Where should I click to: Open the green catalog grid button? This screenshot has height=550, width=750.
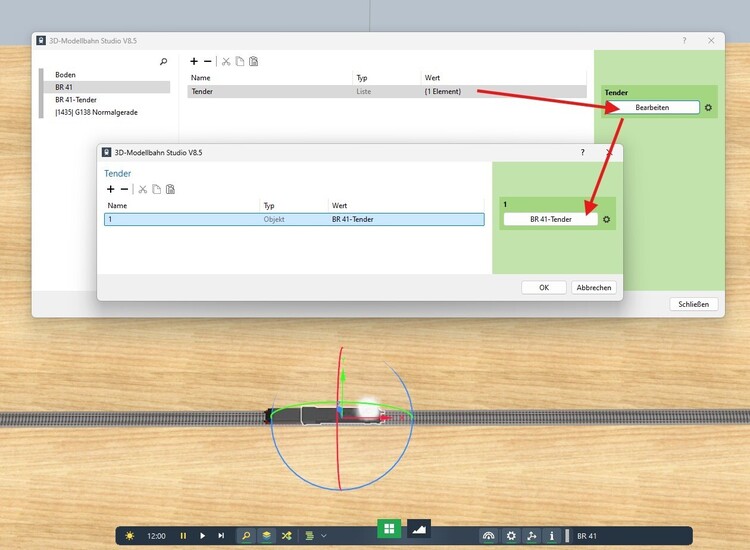pyautogui.click(x=389, y=528)
